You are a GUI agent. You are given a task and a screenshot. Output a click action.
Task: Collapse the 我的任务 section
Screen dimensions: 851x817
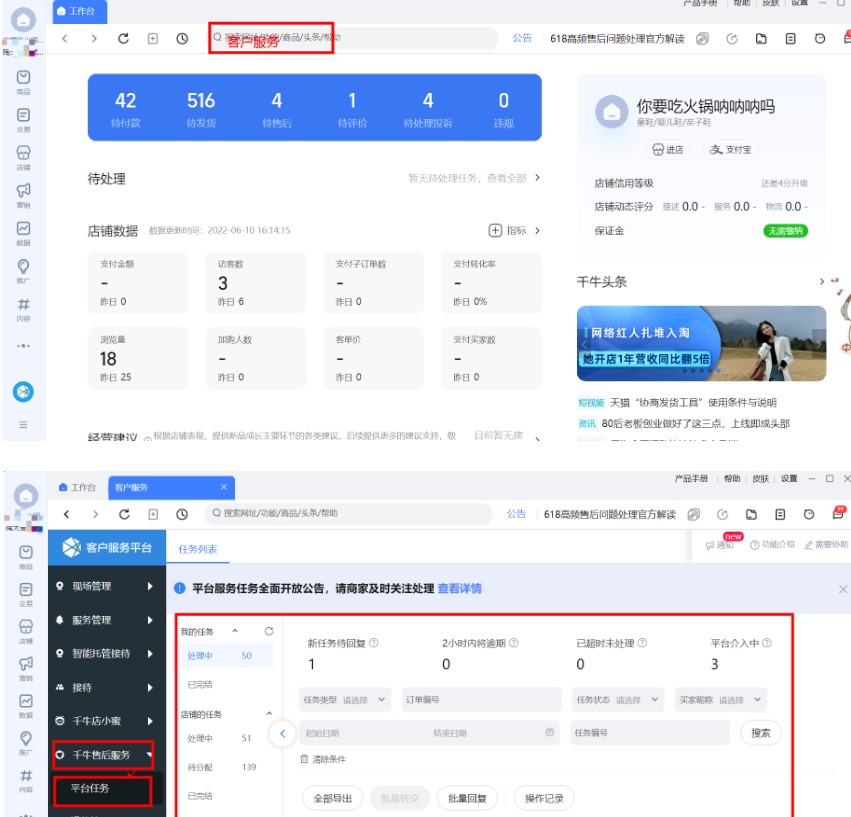click(235, 631)
